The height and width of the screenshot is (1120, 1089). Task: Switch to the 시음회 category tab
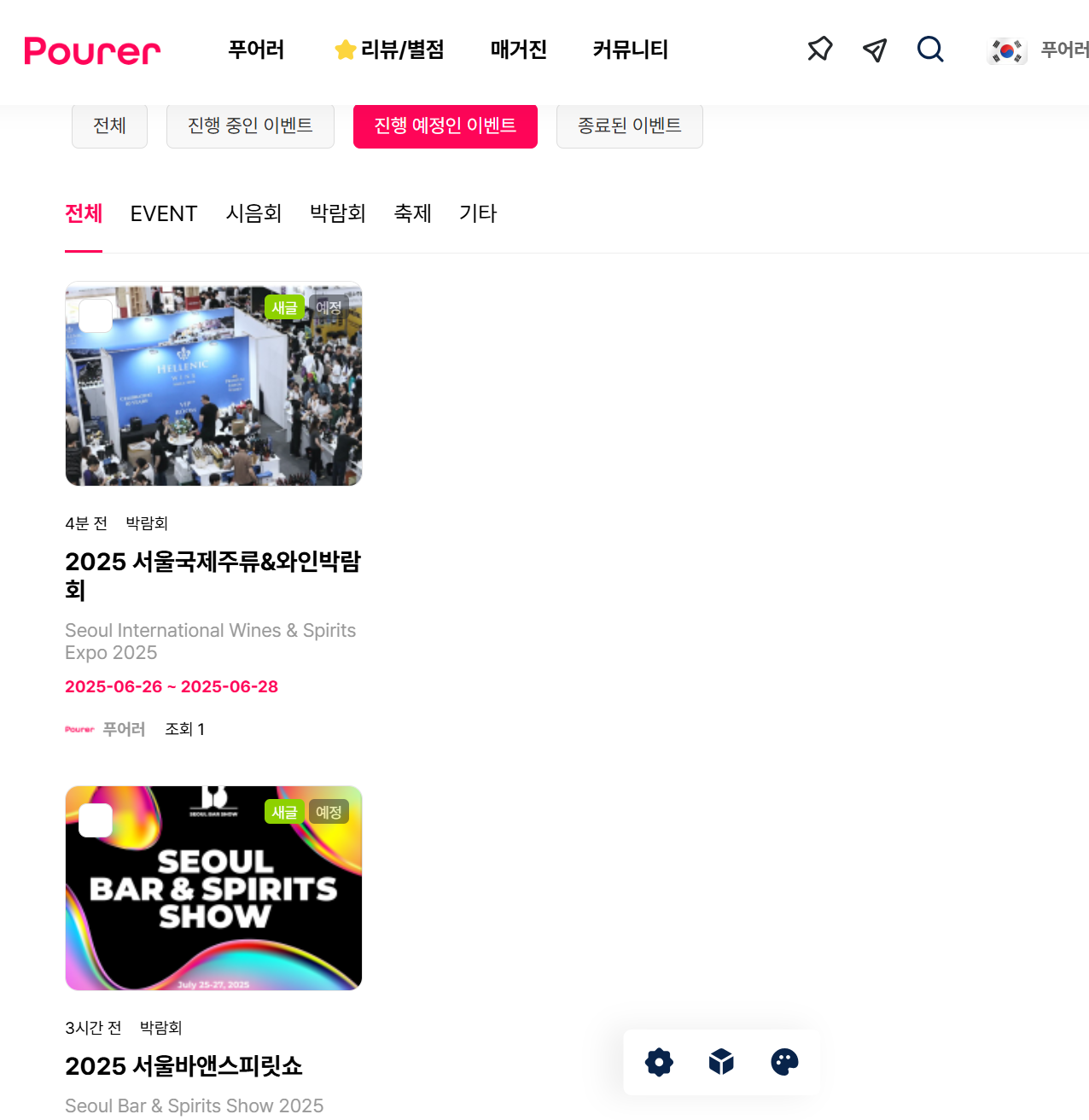tap(253, 213)
